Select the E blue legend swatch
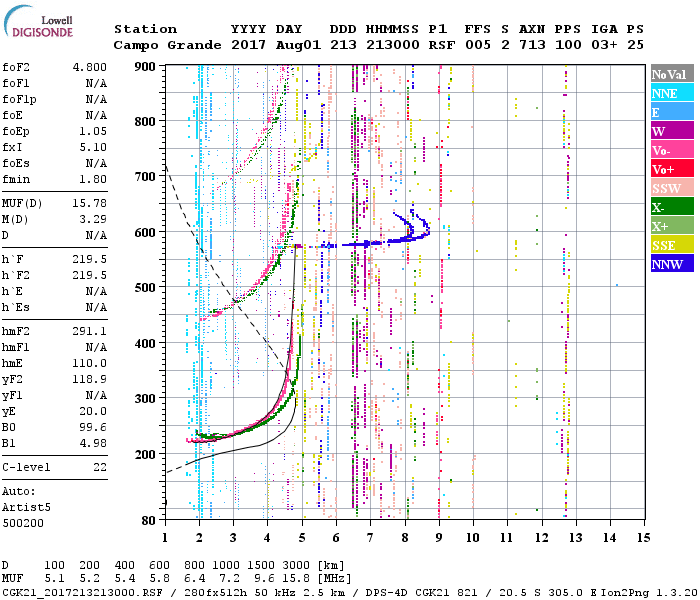Image resolution: width=700 pixels, height=600 pixels. pos(672,112)
